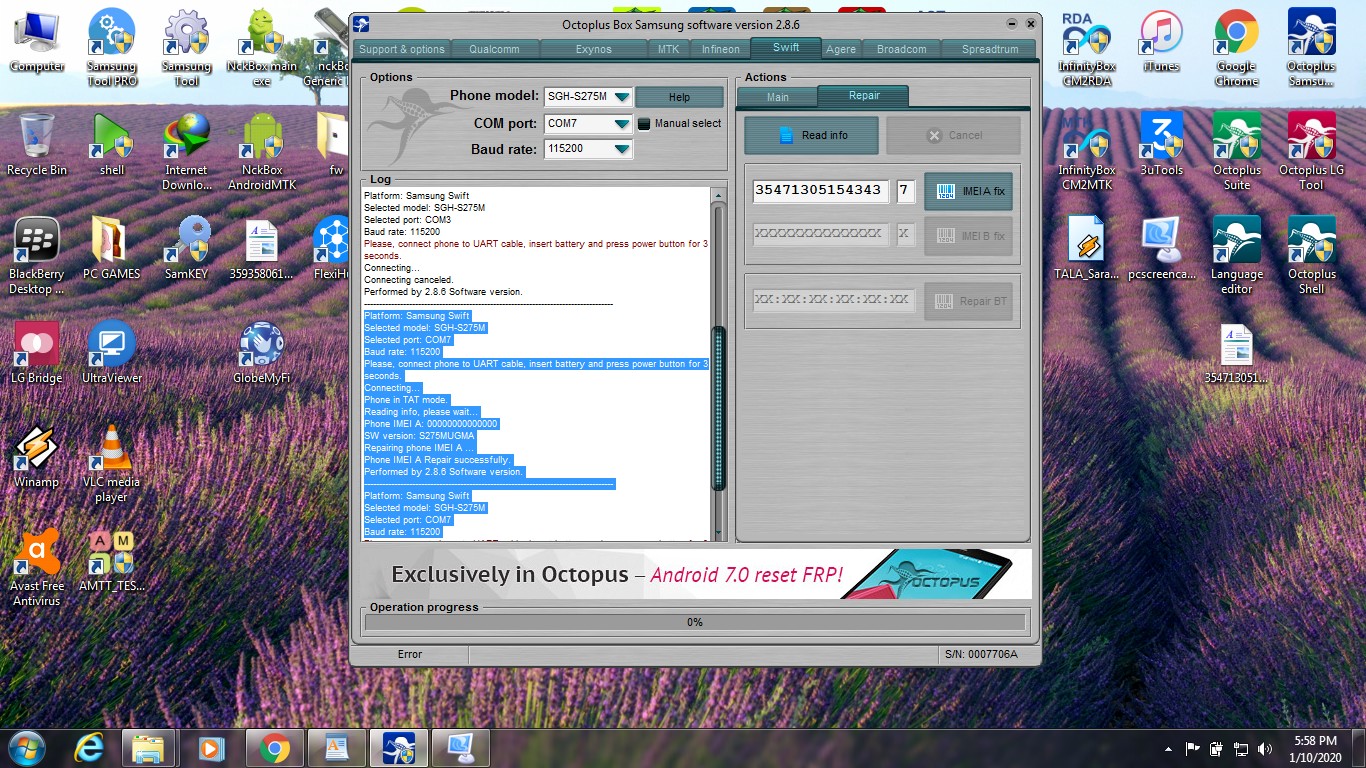Select log line 'Connecting canceled.'
Screen dimensions: 1366x768
click(408, 280)
